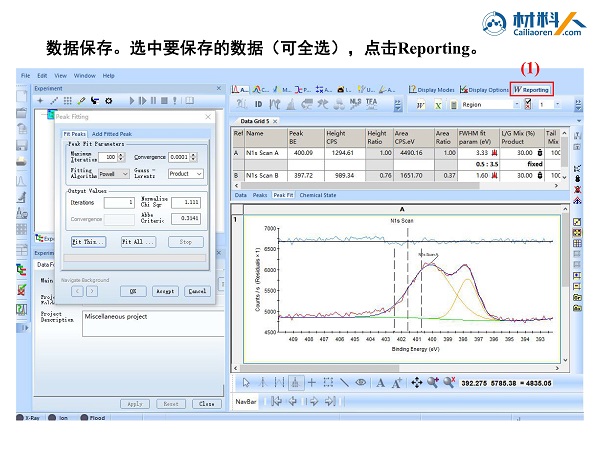600x450 pixels.
Task: Toggle the eye visibility tool
Action: (x=360, y=382)
